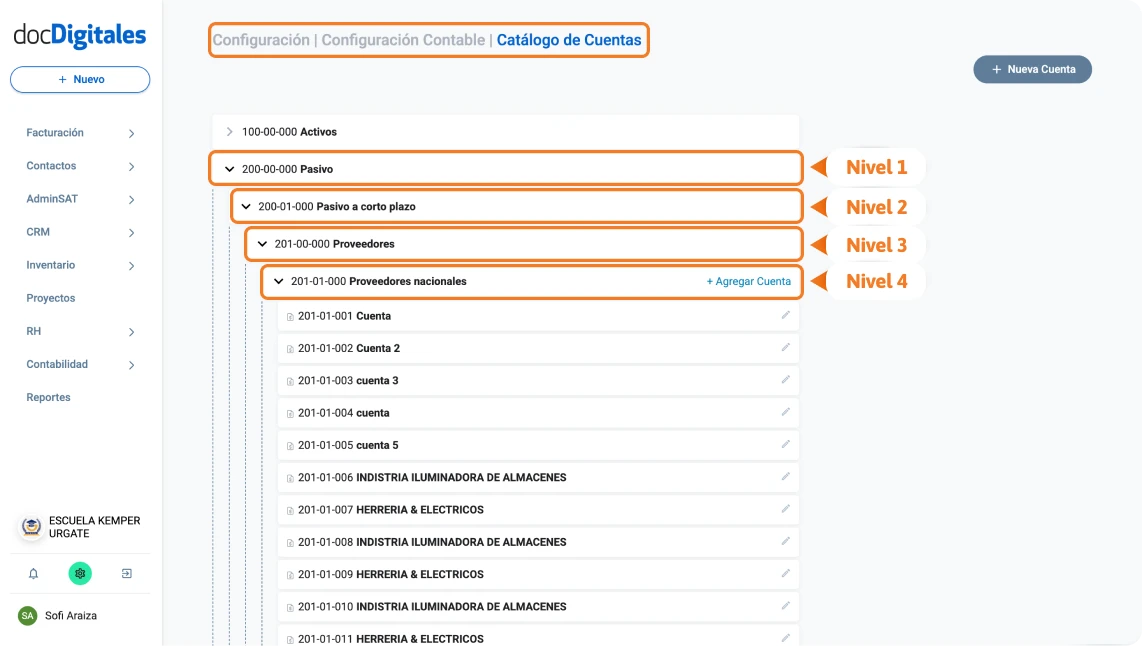Click pencil icon for 201-01-005 cuenta 5
The height and width of the screenshot is (646, 1142).
[786, 444]
